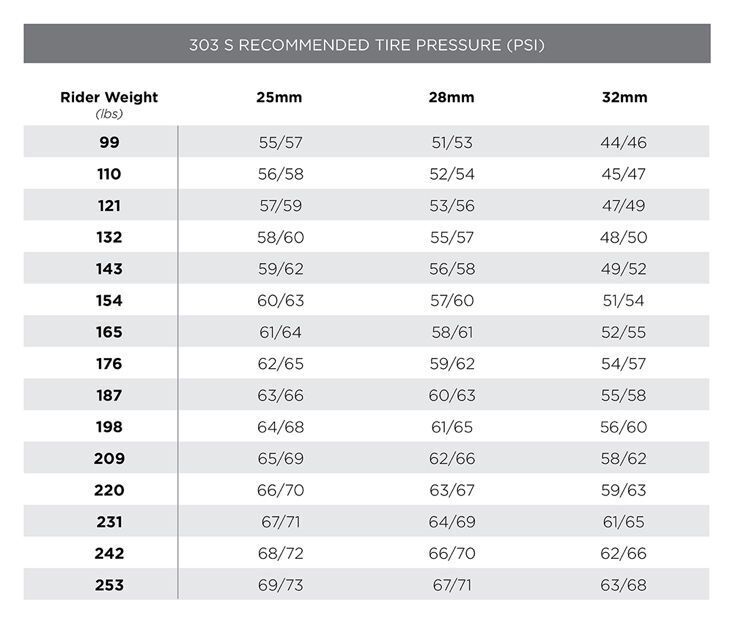Click the 47/49 pressure value
This screenshot has height=632, width=733.
[624, 205]
